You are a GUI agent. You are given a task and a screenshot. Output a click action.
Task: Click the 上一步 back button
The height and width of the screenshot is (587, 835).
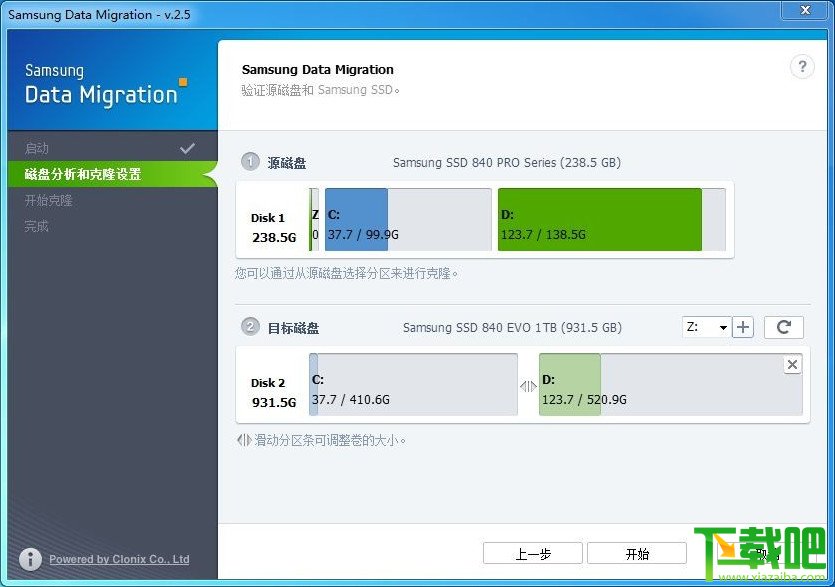[x=533, y=553]
